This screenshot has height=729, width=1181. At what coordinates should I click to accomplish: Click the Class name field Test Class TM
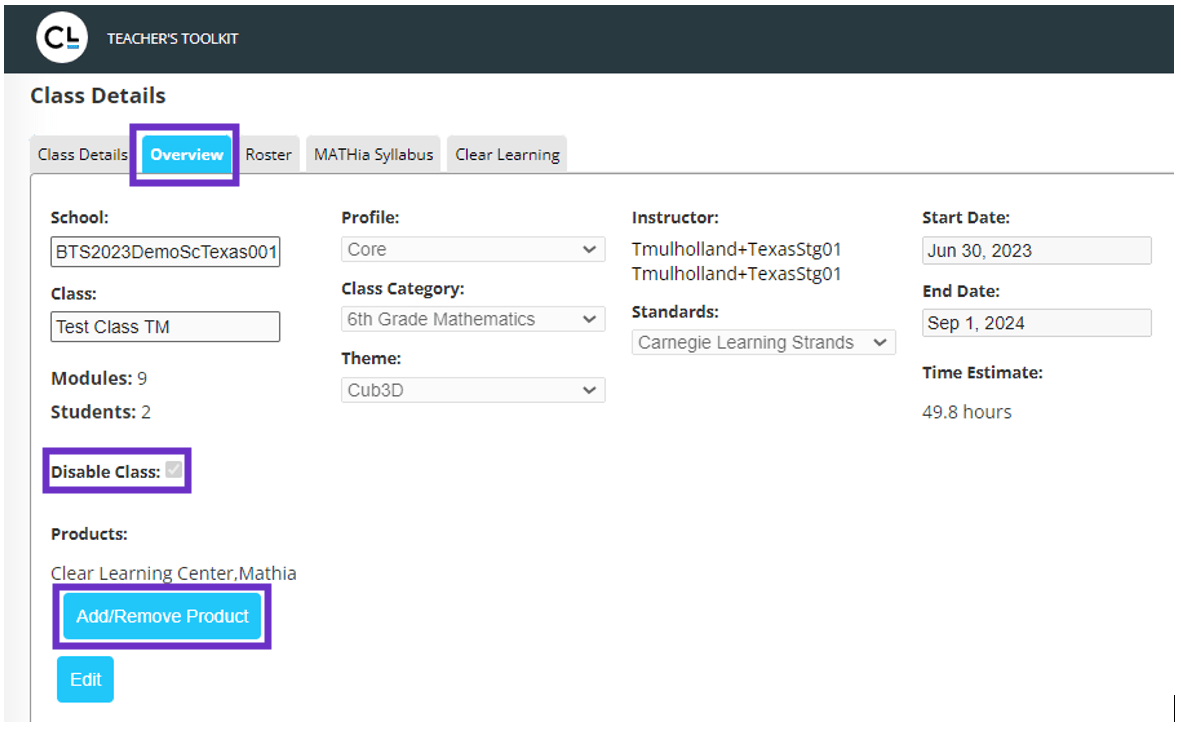click(165, 327)
